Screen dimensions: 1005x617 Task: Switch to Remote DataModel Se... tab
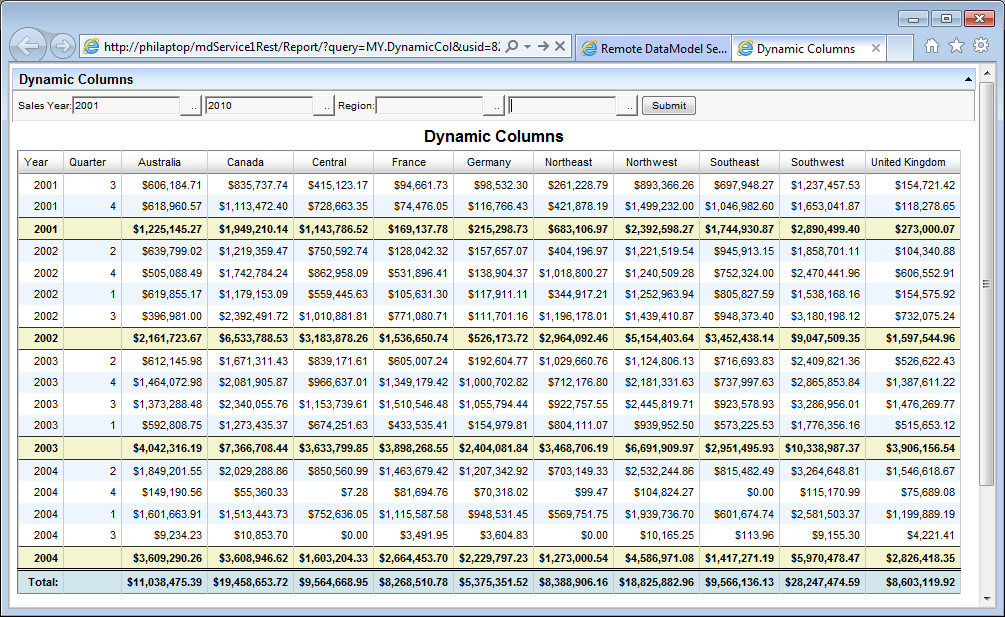pyautogui.click(x=654, y=48)
